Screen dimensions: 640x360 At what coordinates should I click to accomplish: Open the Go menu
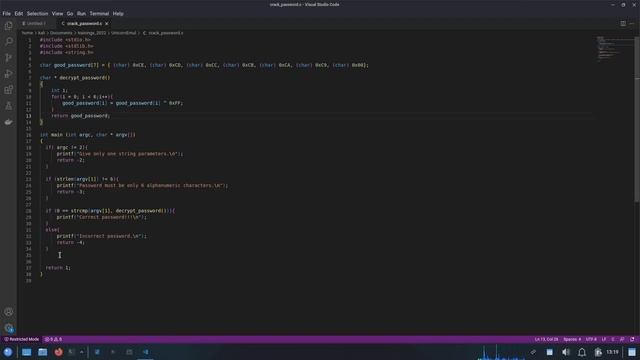[70, 13]
